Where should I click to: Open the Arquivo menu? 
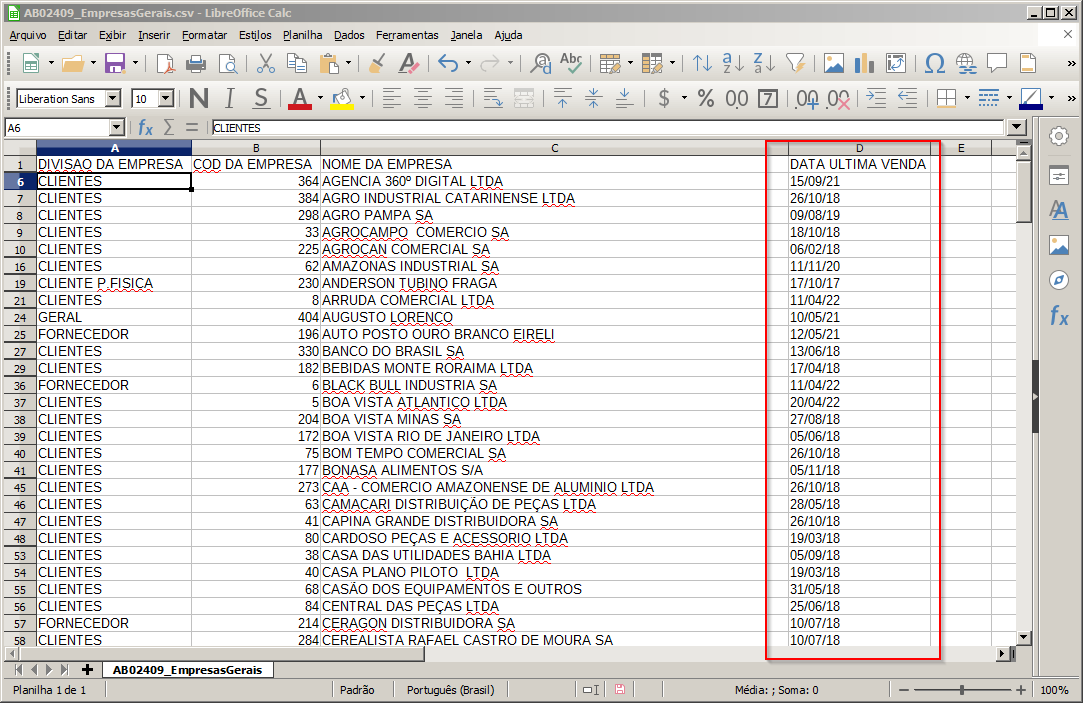click(x=28, y=35)
